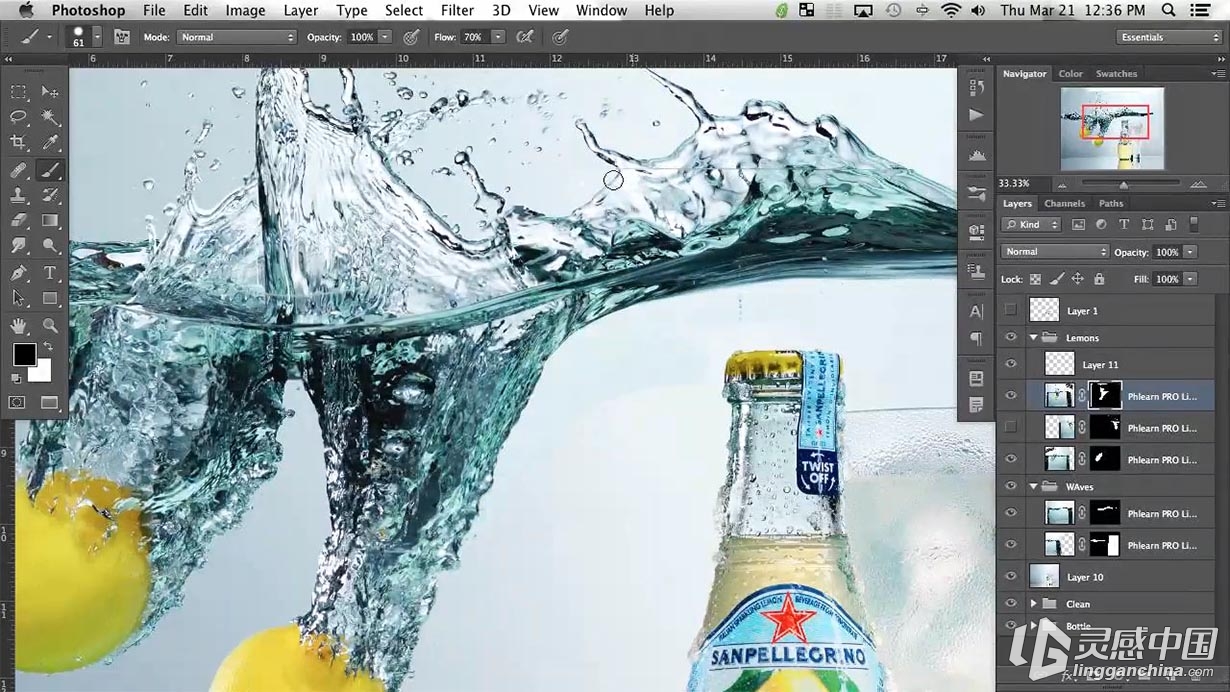Select the Dodge tool
The height and width of the screenshot is (692, 1230).
pos(50,245)
